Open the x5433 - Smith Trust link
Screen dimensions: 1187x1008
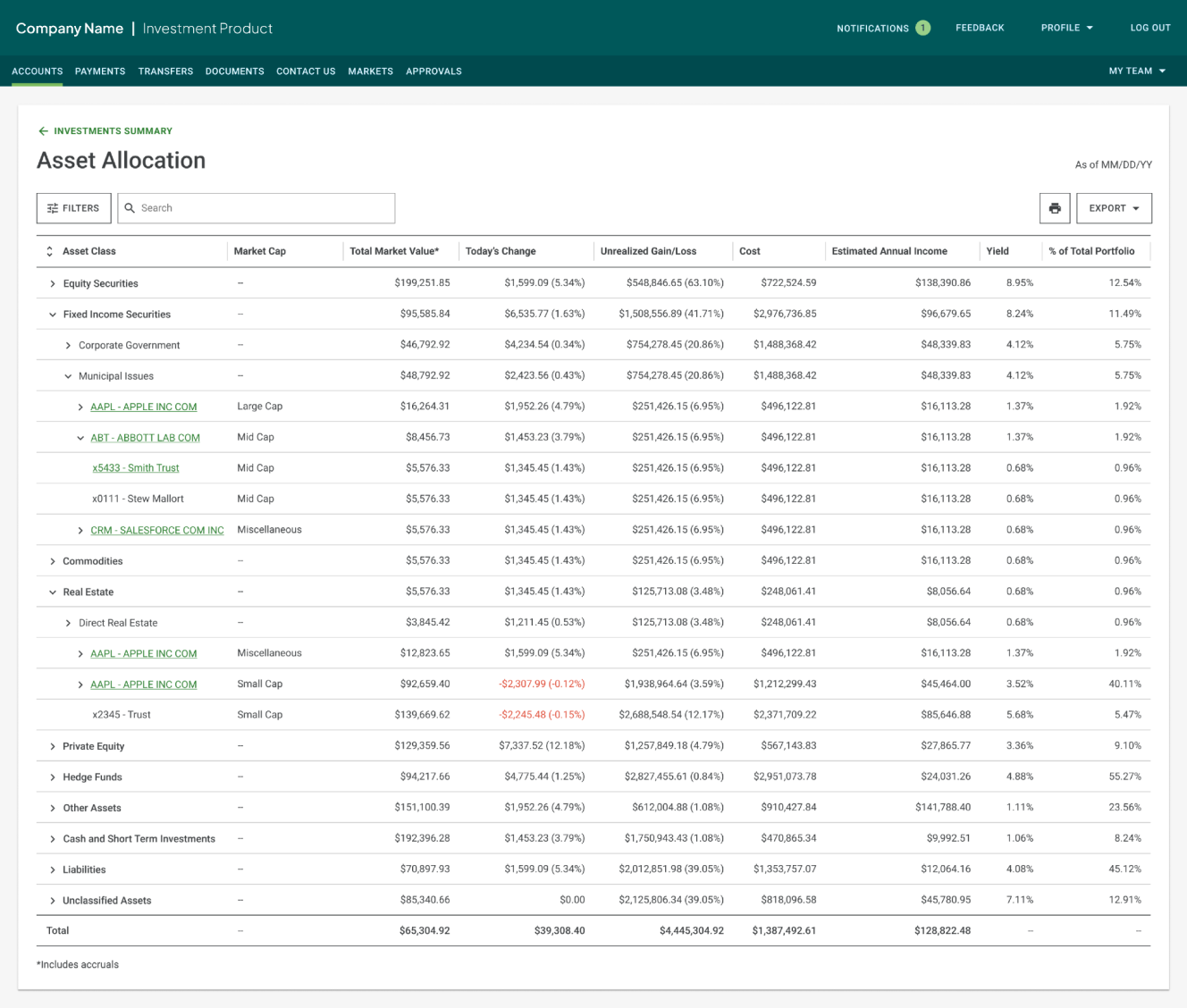[x=136, y=468]
